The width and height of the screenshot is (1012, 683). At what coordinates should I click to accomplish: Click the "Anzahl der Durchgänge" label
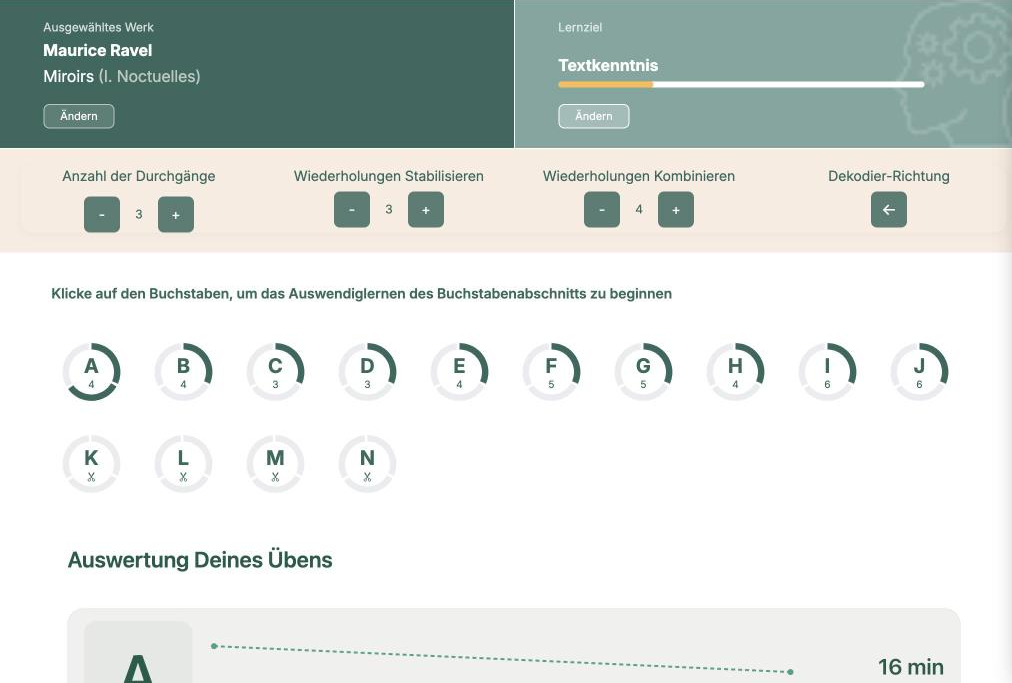[x=139, y=176]
